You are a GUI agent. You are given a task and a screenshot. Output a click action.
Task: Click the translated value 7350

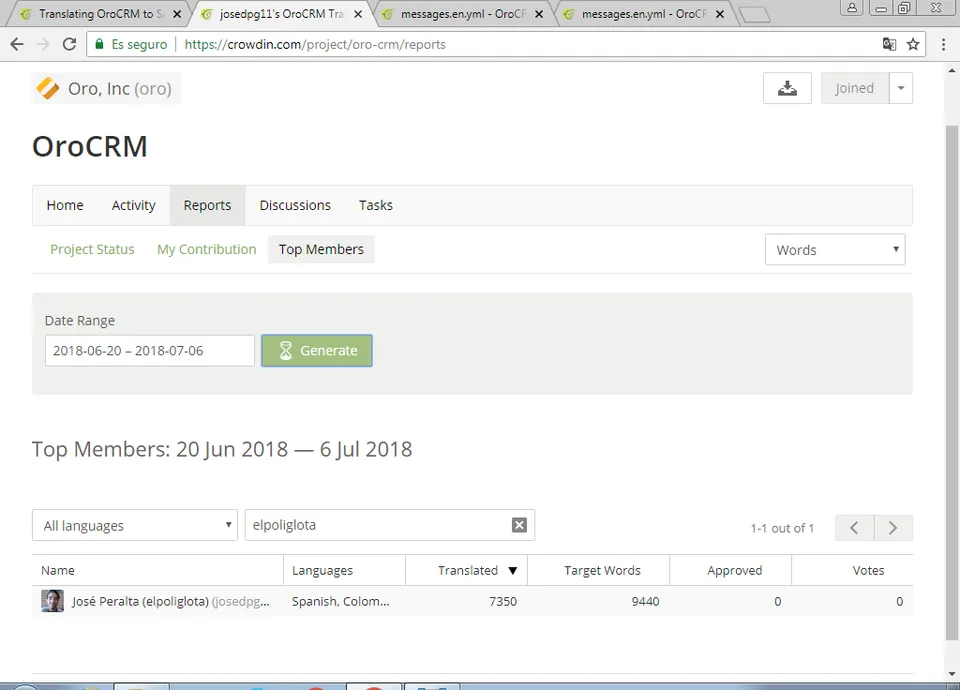[x=503, y=601]
